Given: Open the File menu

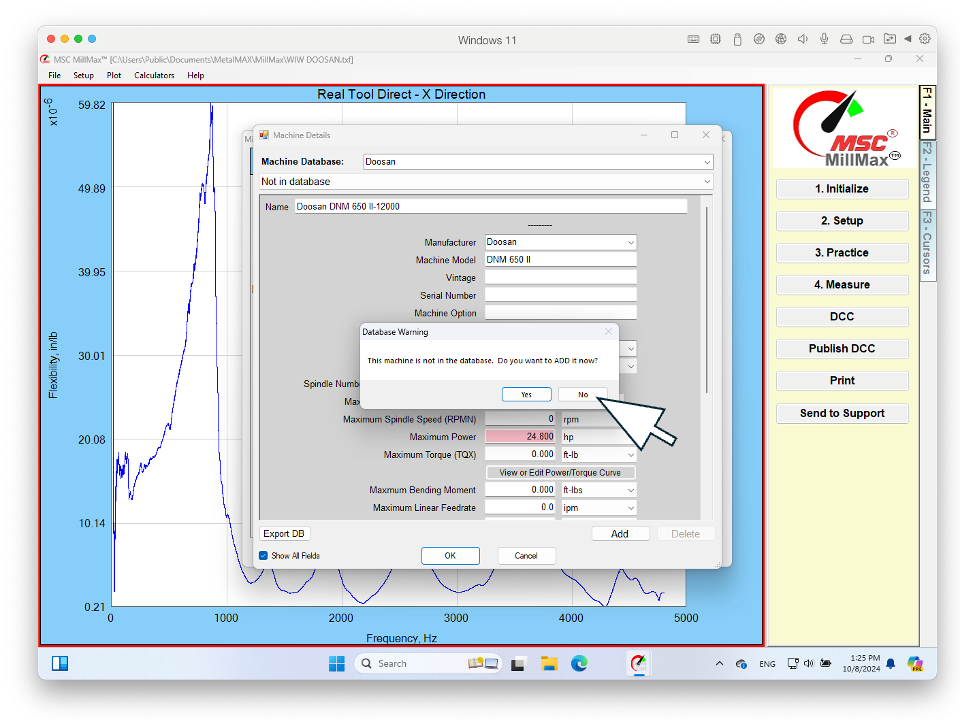Looking at the screenshot, I should point(54,75).
